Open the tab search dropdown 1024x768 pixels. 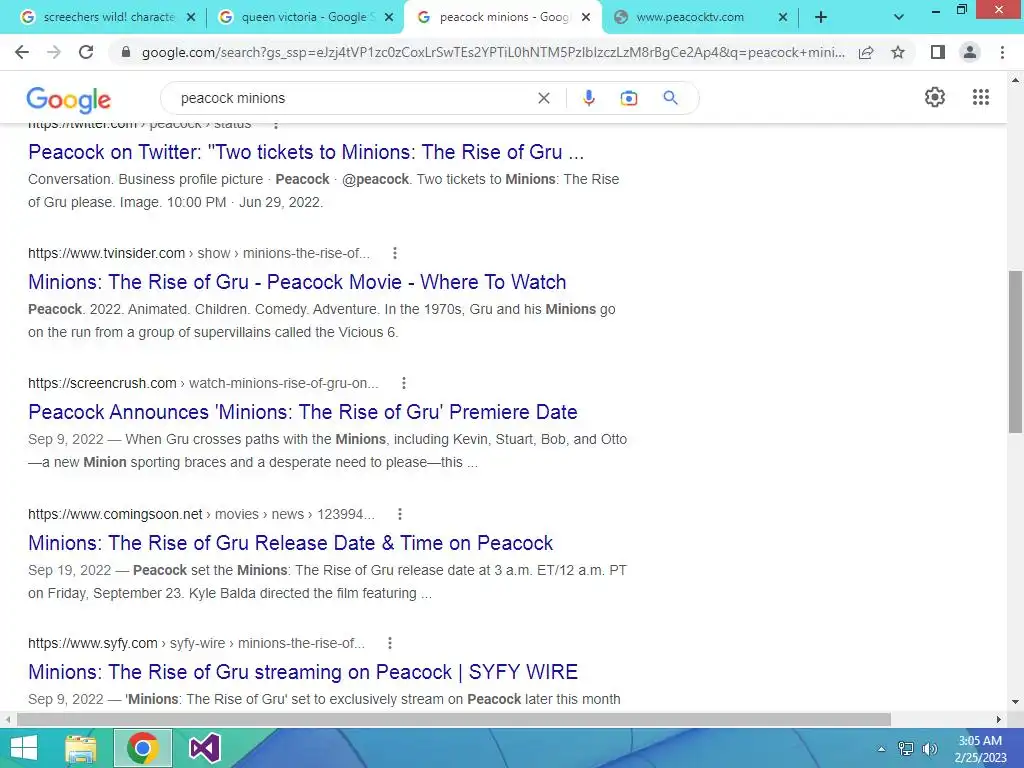[x=899, y=17]
